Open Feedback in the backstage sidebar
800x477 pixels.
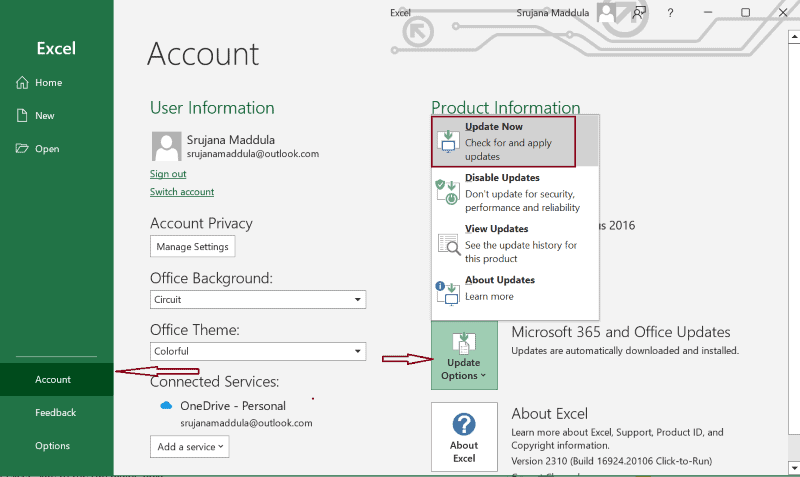pyautogui.click(x=57, y=412)
